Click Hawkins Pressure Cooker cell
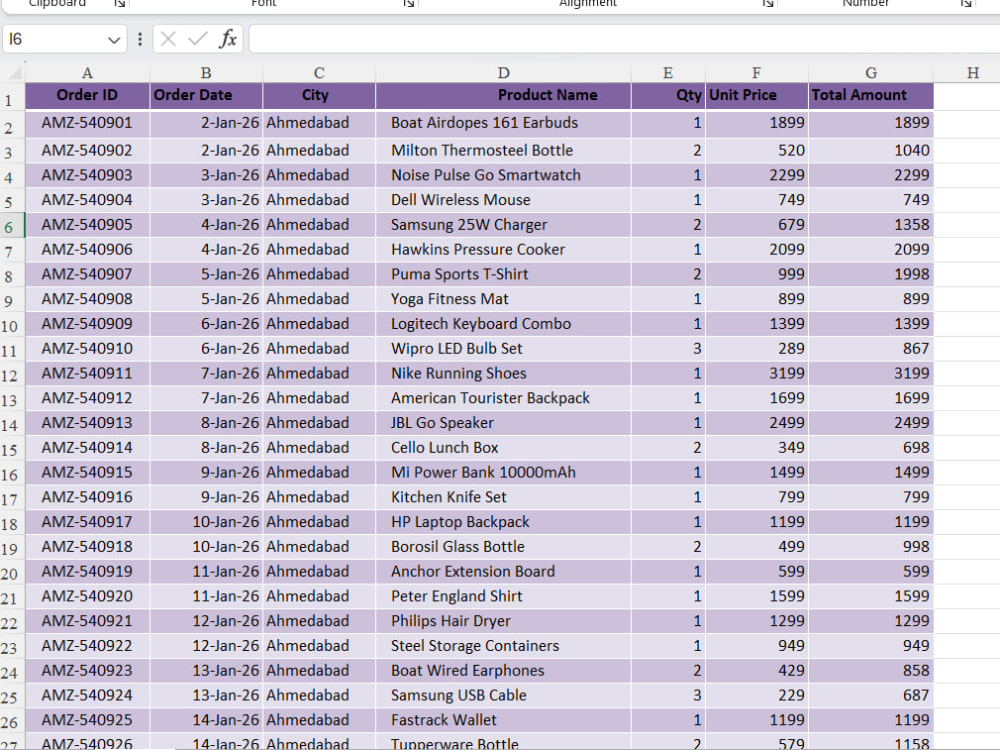This screenshot has width=1000, height=750. 503,249
